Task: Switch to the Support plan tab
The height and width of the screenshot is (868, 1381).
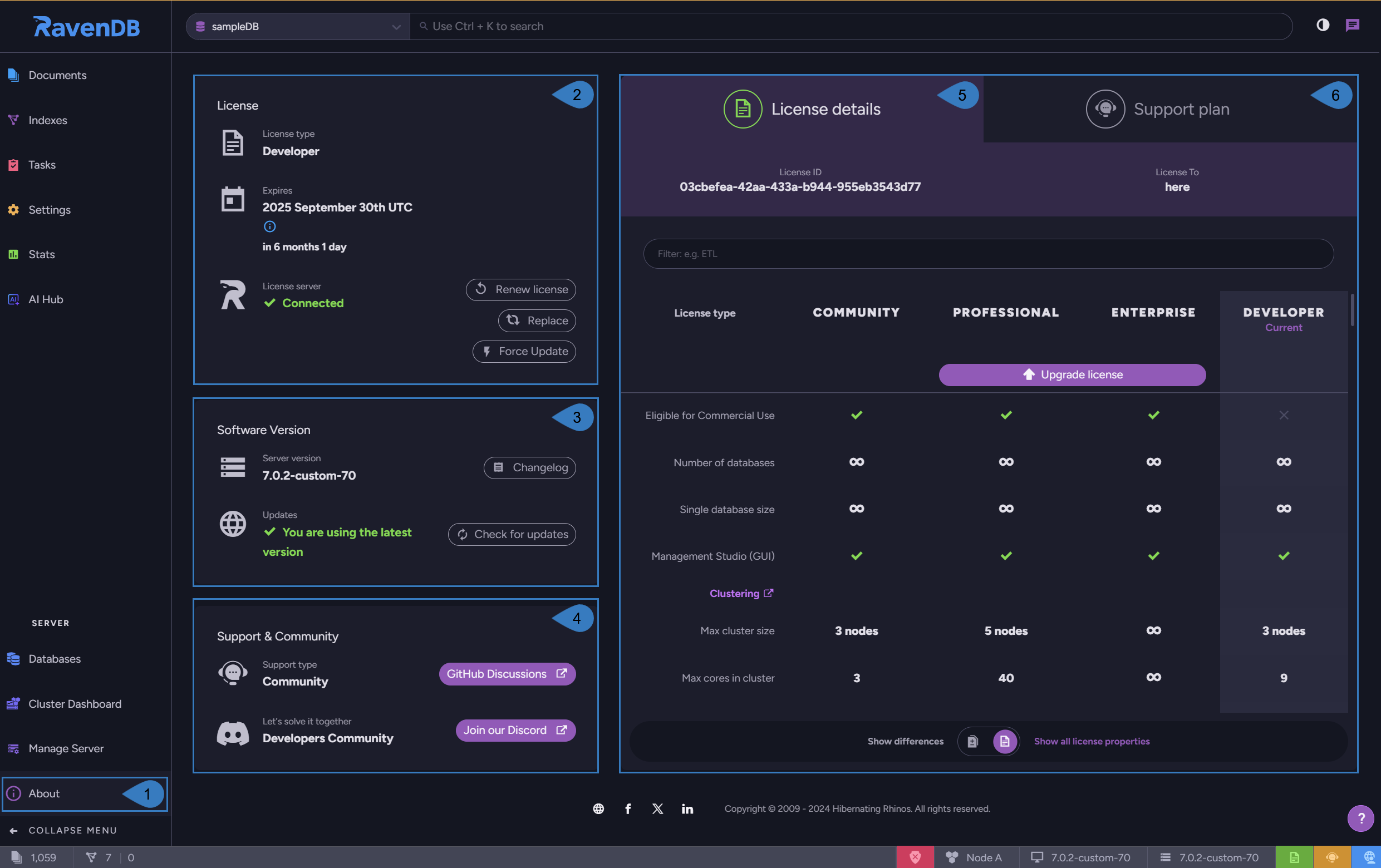Action: tap(1170, 109)
